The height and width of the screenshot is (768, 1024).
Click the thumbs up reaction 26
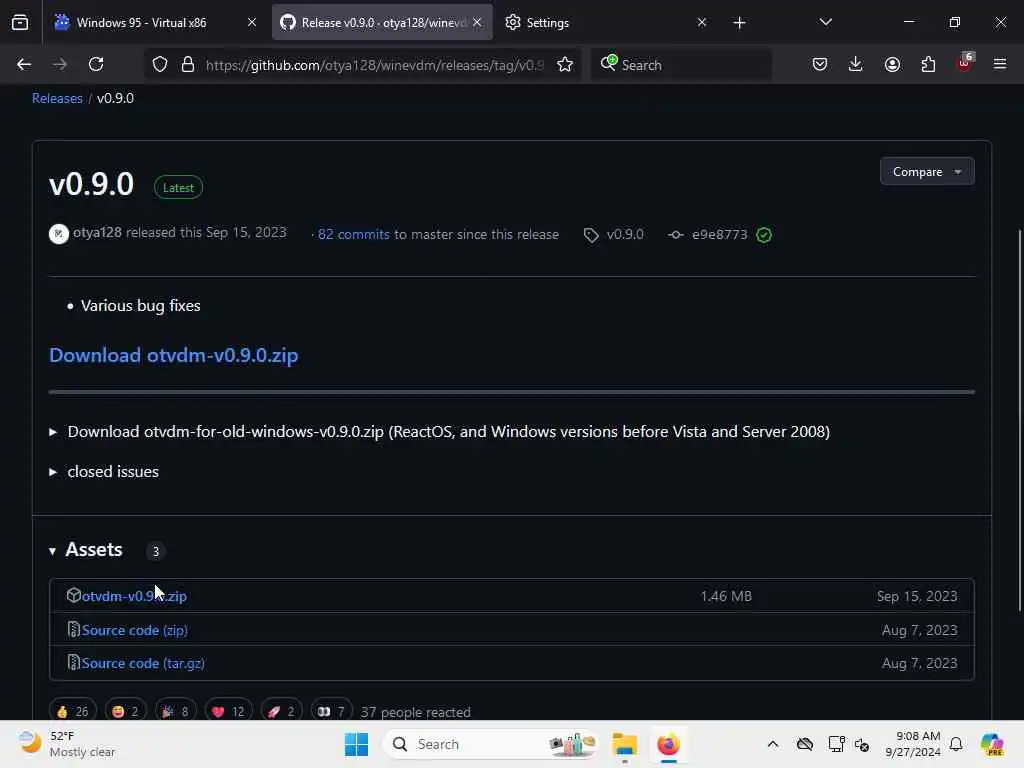coord(73,711)
